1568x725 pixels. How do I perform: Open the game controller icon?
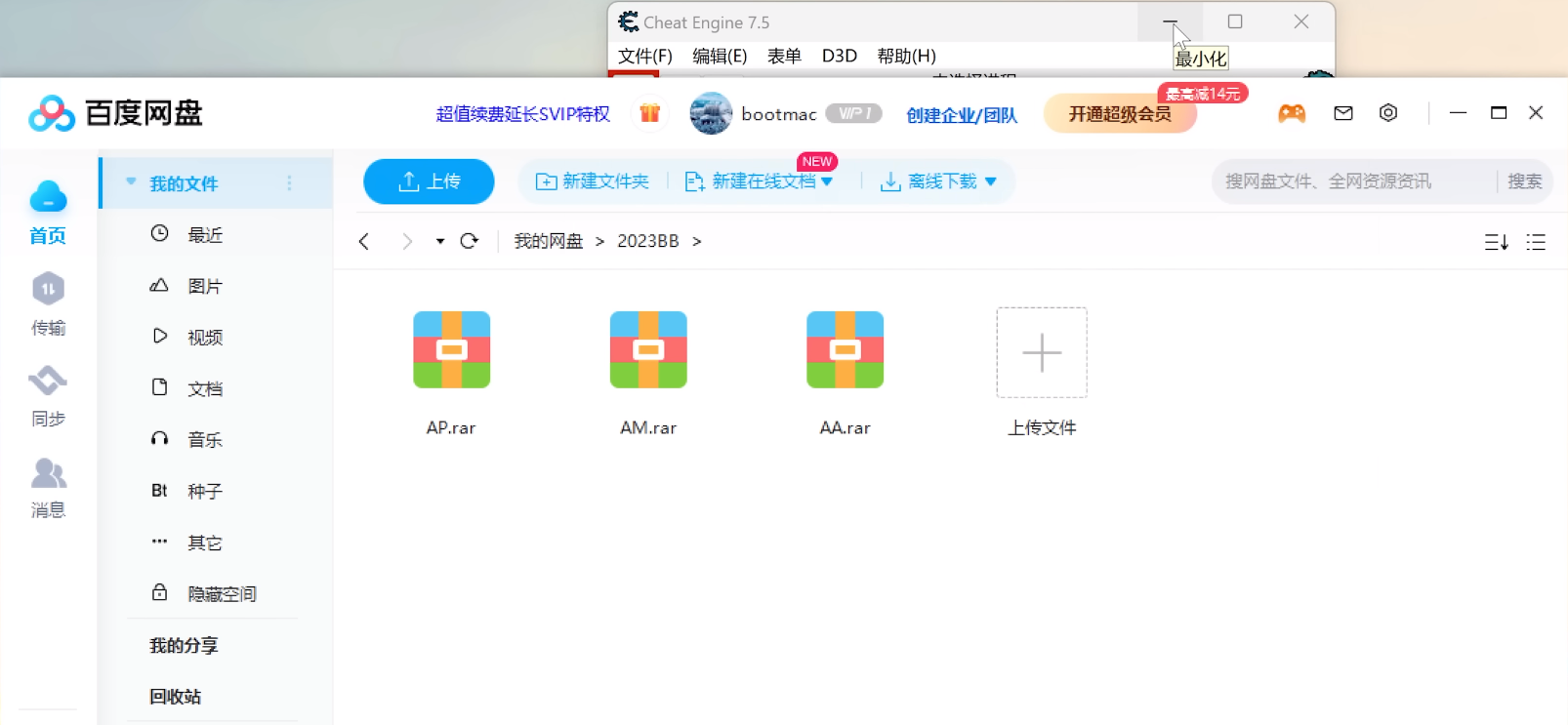coord(1292,113)
